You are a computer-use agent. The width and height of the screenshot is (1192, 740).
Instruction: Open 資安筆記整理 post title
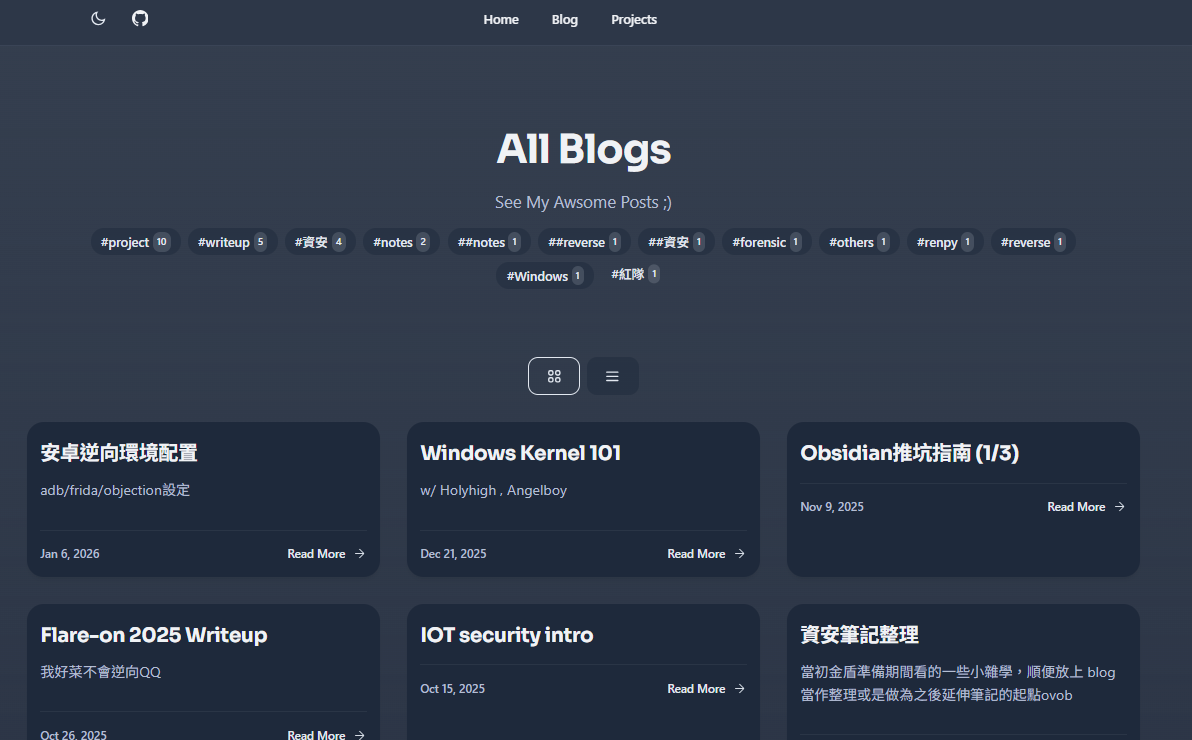coord(859,634)
